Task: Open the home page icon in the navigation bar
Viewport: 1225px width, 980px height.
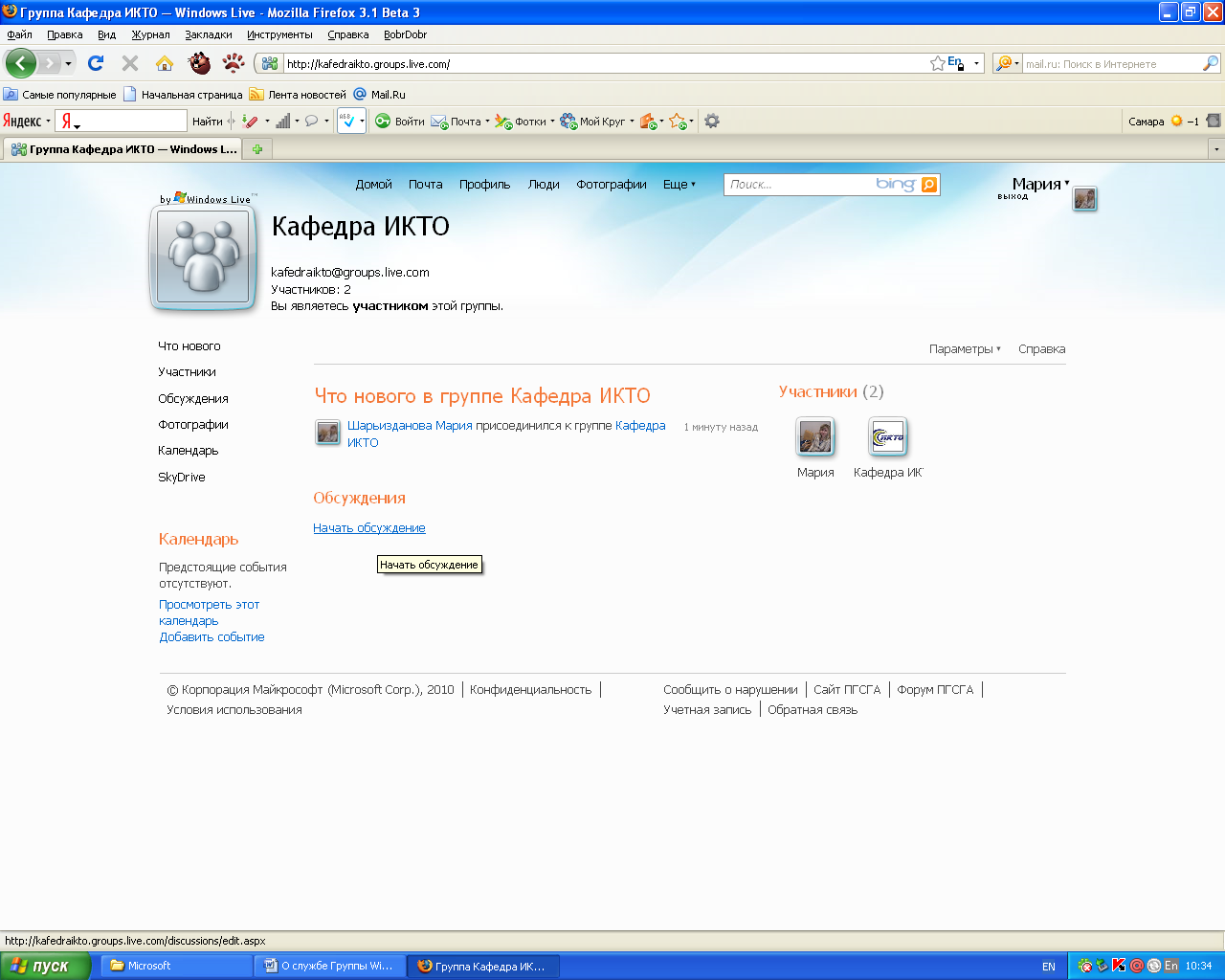Action: pyautogui.click(x=165, y=63)
